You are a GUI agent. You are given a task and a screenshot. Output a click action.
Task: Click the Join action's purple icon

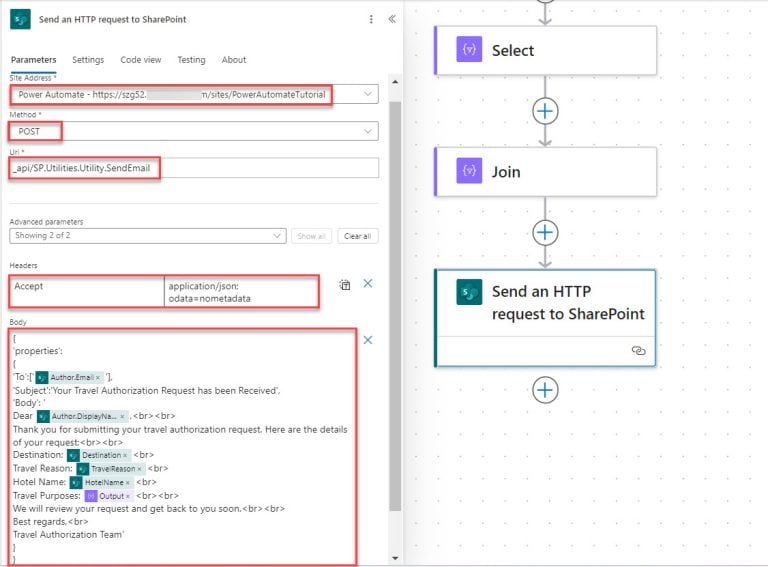(469, 170)
